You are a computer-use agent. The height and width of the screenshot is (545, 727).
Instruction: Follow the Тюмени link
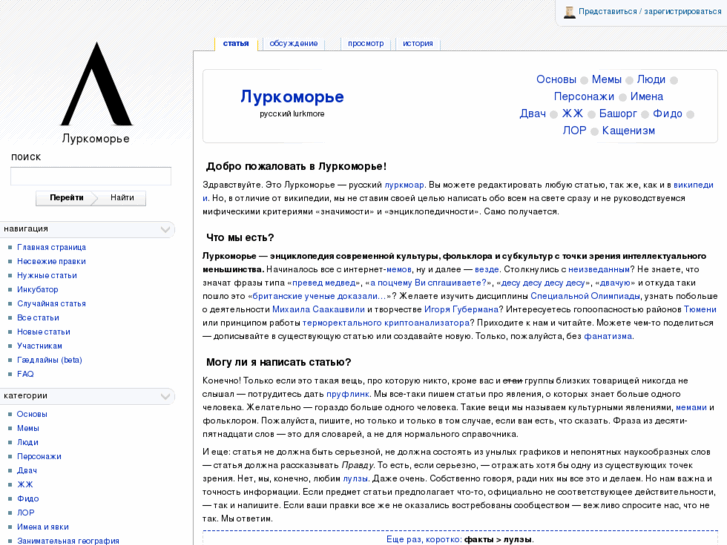700,309
